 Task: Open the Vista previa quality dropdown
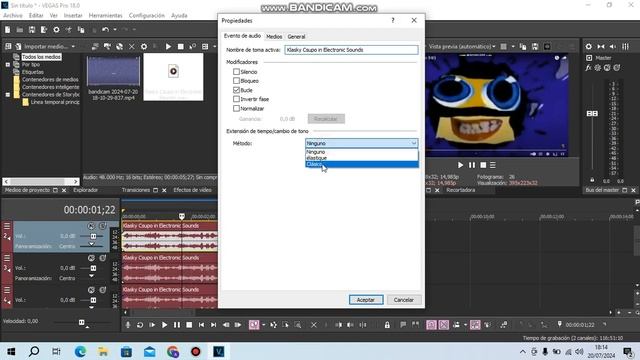[462, 47]
